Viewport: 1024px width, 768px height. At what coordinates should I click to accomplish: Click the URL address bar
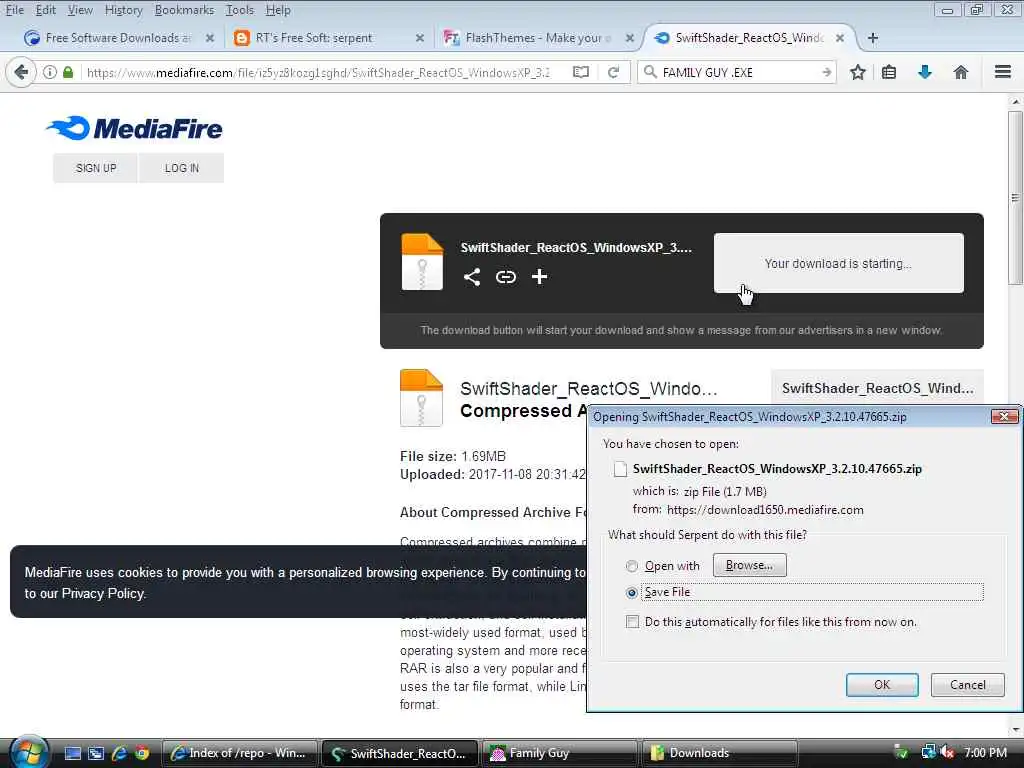[318, 72]
